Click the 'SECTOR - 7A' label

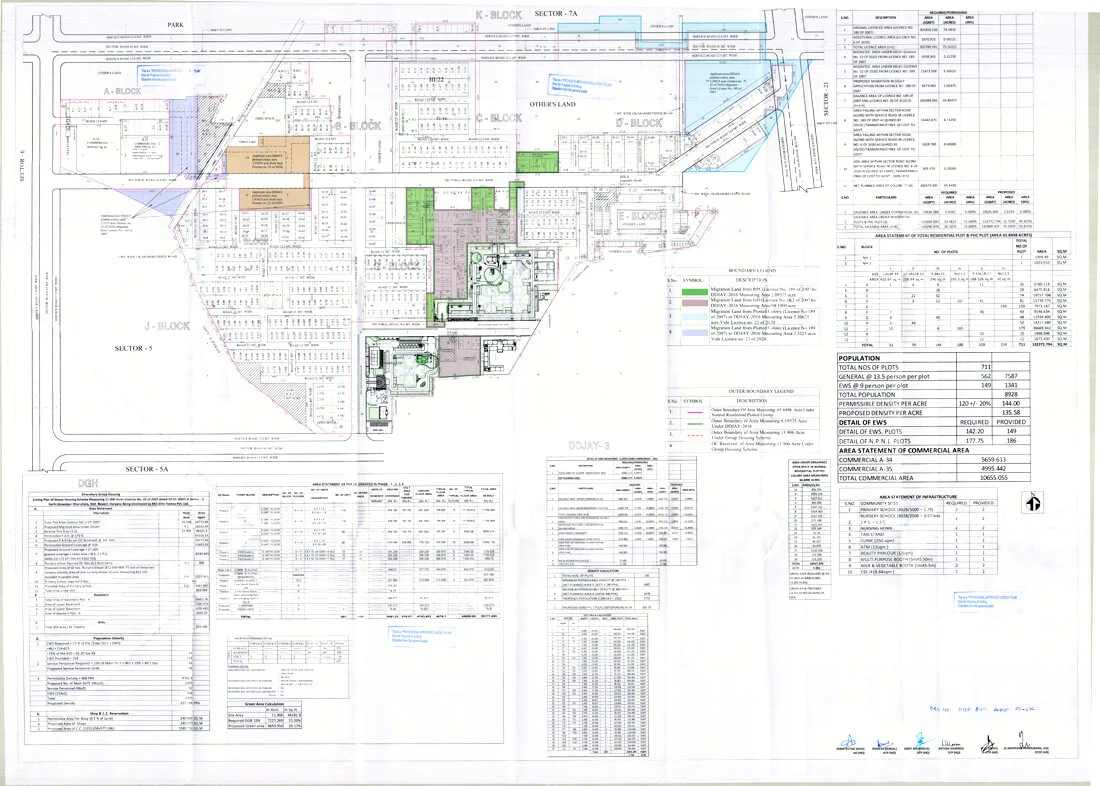(x=555, y=13)
